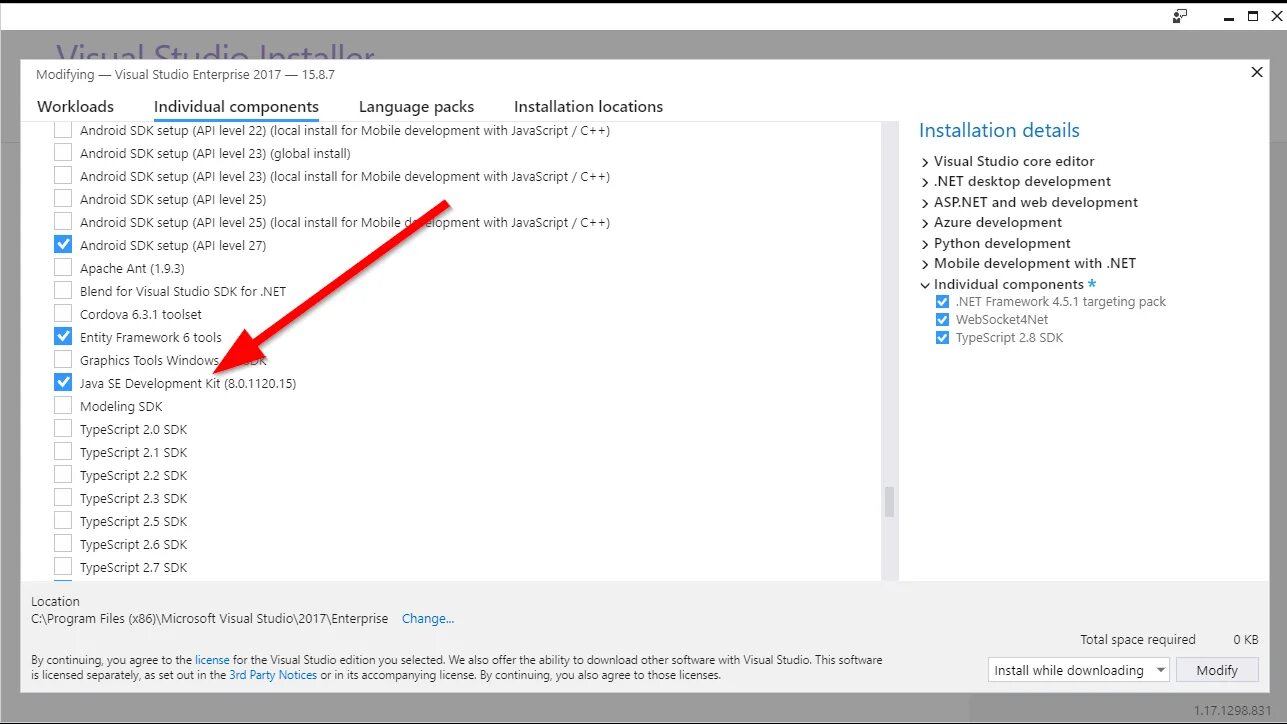Check API level 23 local install for Mobile development

pos(63,176)
